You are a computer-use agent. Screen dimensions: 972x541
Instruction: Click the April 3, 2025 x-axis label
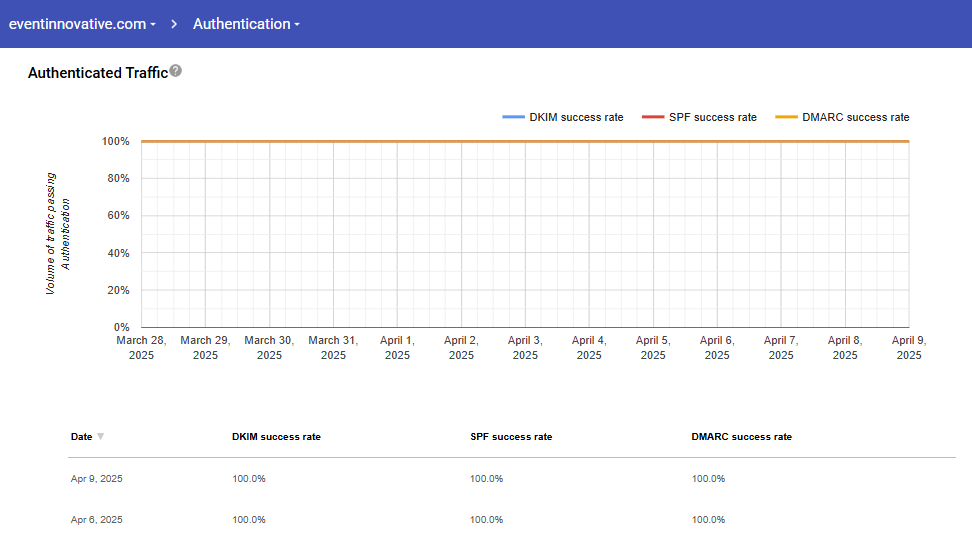(x=525, y=348)
